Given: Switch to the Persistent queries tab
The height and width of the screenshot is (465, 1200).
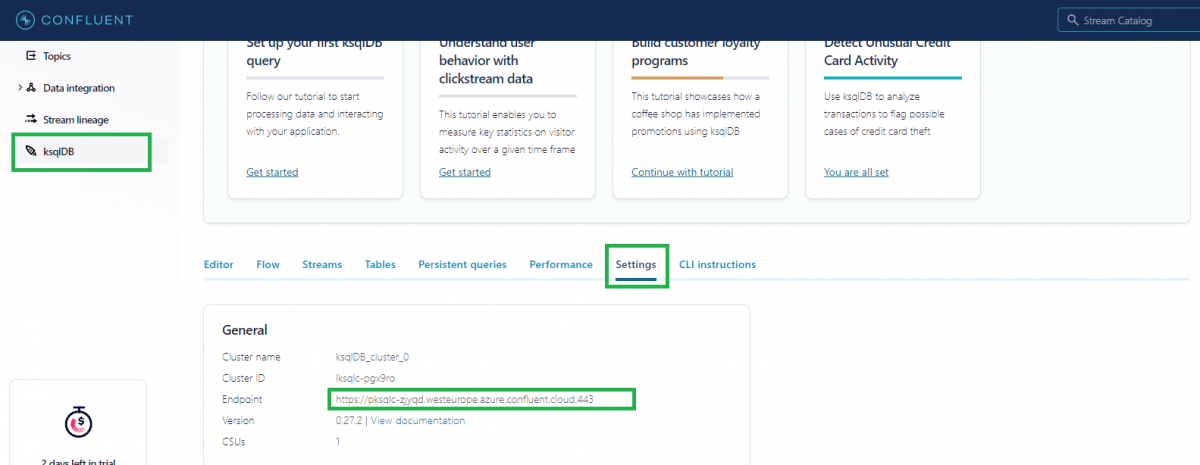Looking at the screenshot, I should pyautogui.click(x=462, y=265).
